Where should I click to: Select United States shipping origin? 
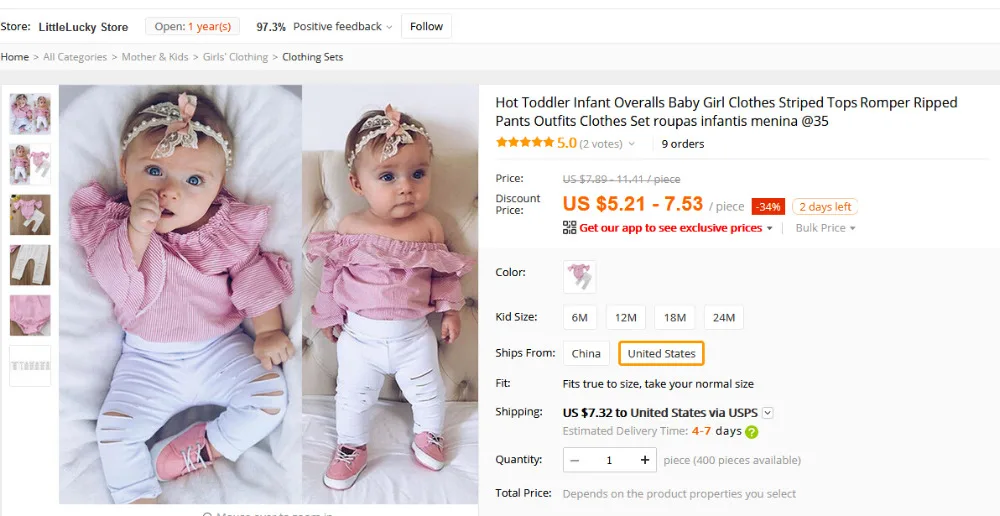click(661, 353)
